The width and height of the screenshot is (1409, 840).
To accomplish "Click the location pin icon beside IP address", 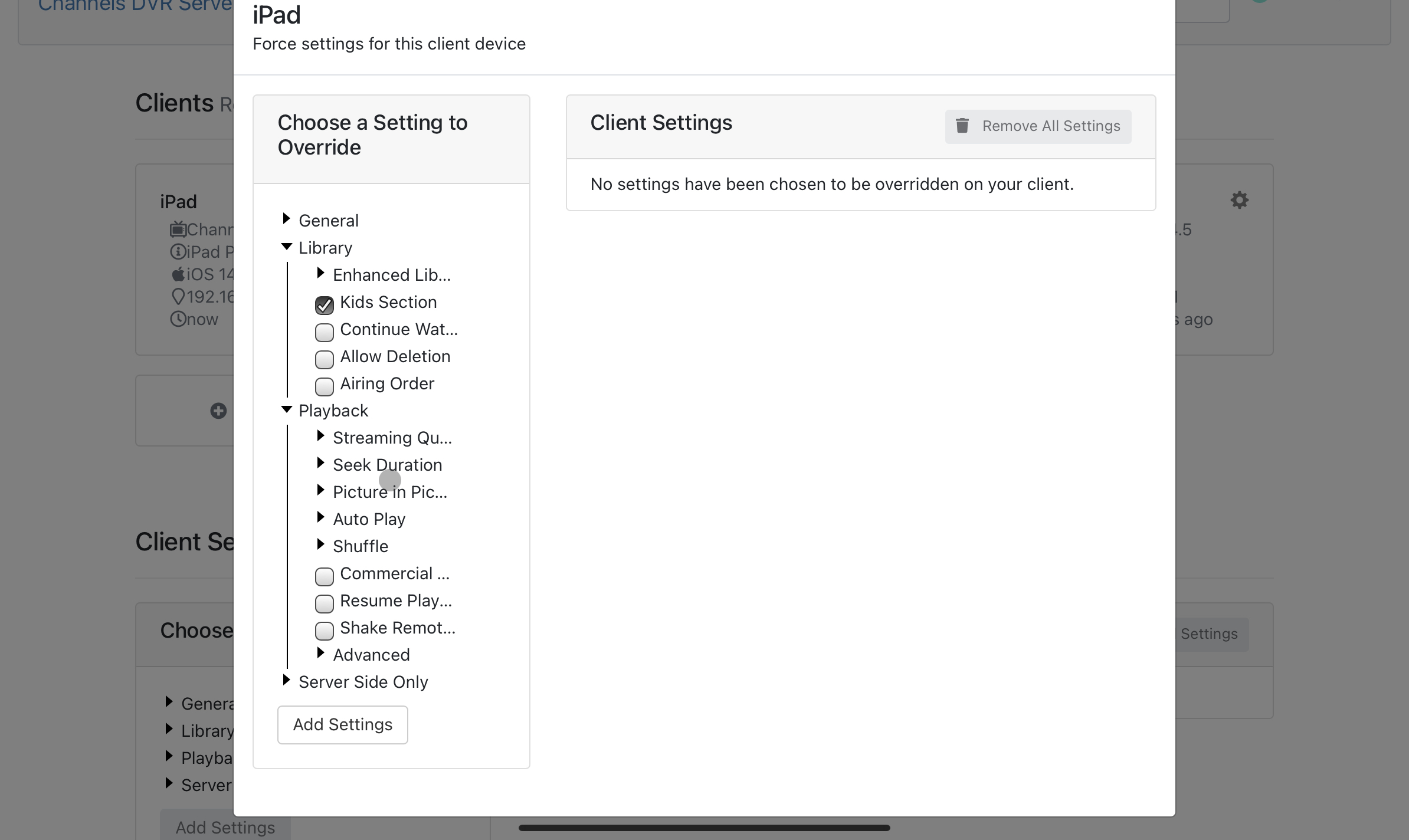I will pos(178,297).
